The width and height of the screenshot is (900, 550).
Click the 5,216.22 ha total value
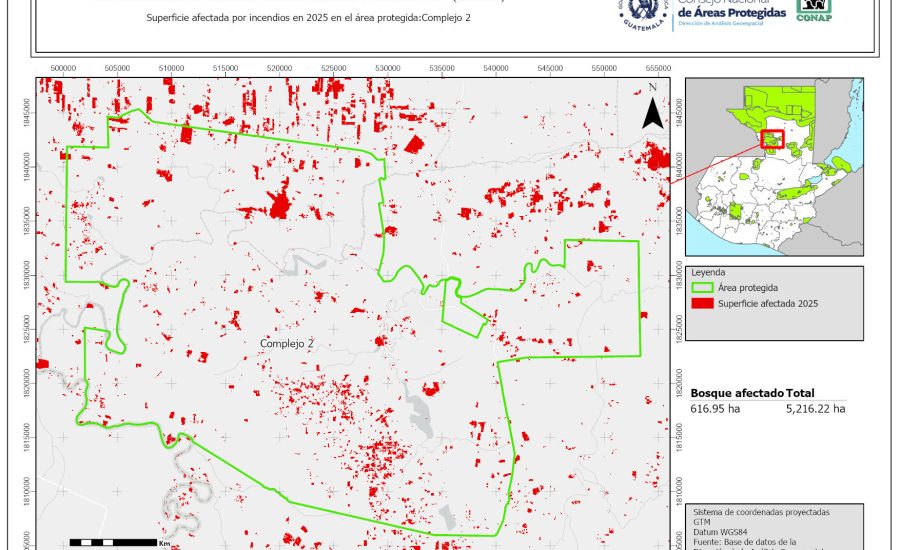(816, 408)
